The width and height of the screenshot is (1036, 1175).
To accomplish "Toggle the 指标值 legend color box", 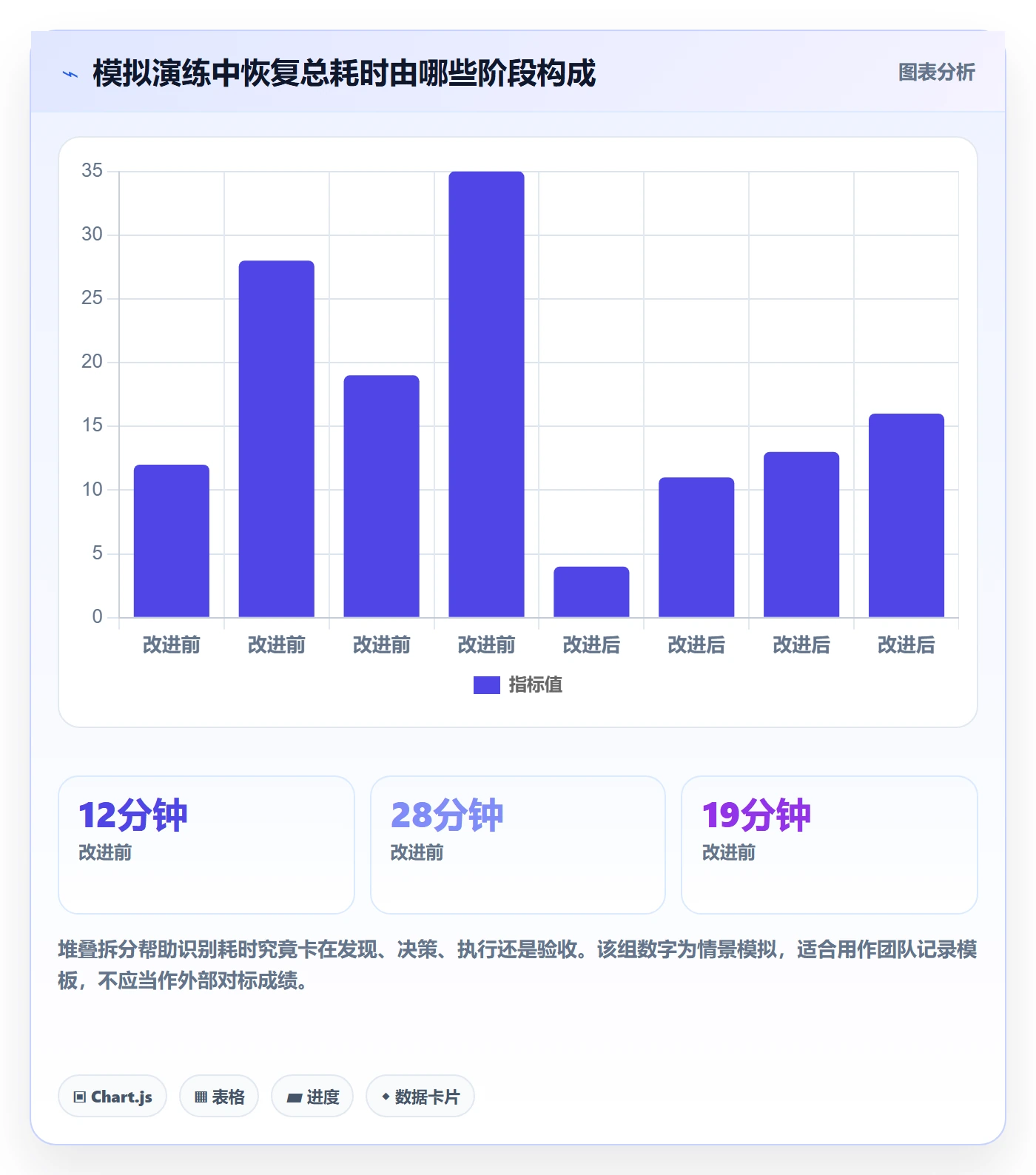I will point(487,685).
